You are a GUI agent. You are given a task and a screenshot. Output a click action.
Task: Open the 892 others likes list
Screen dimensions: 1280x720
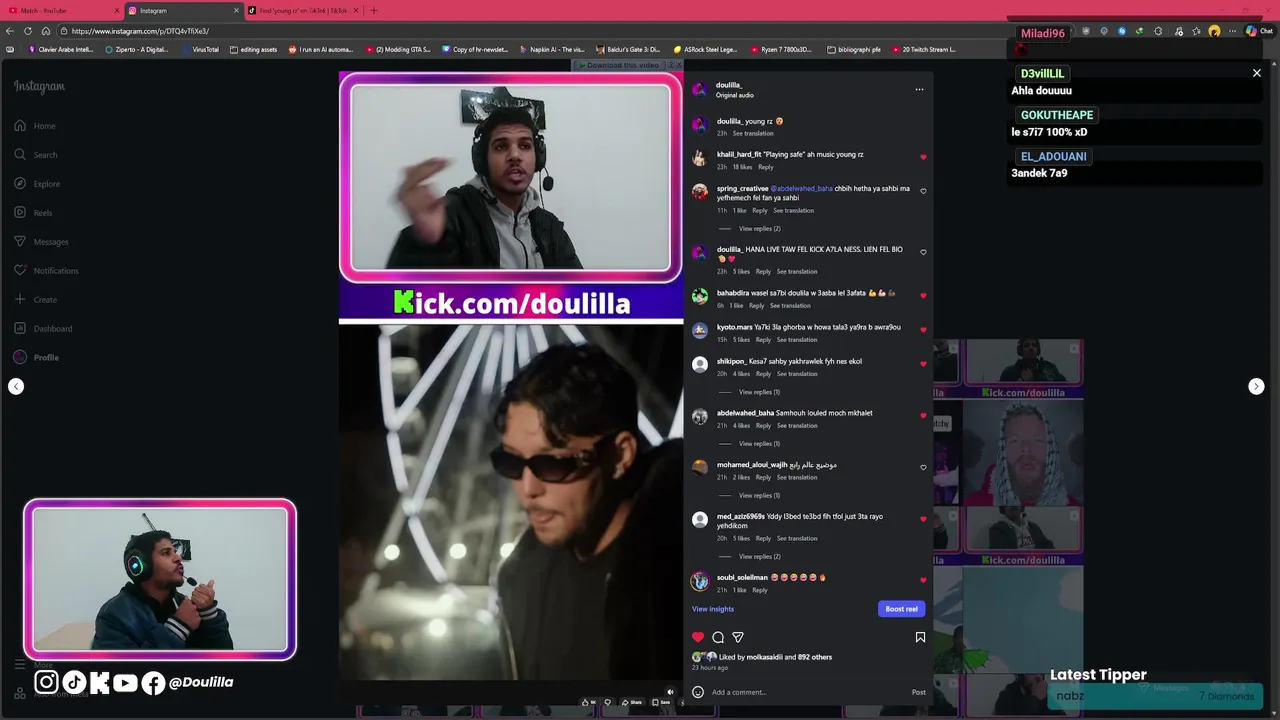(815, 657)
